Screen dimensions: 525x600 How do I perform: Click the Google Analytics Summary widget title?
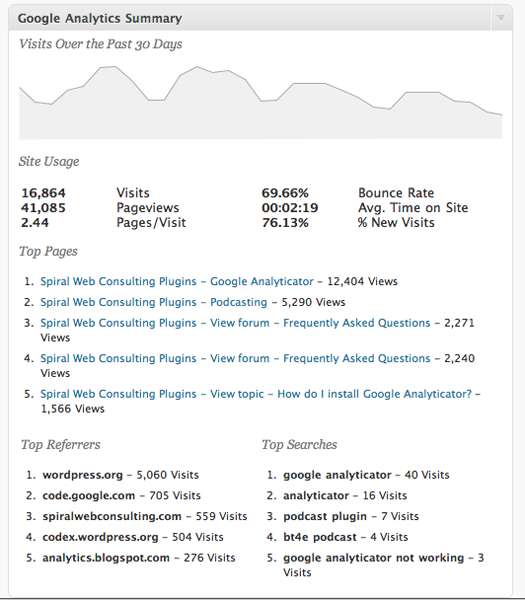click(100, 18)
